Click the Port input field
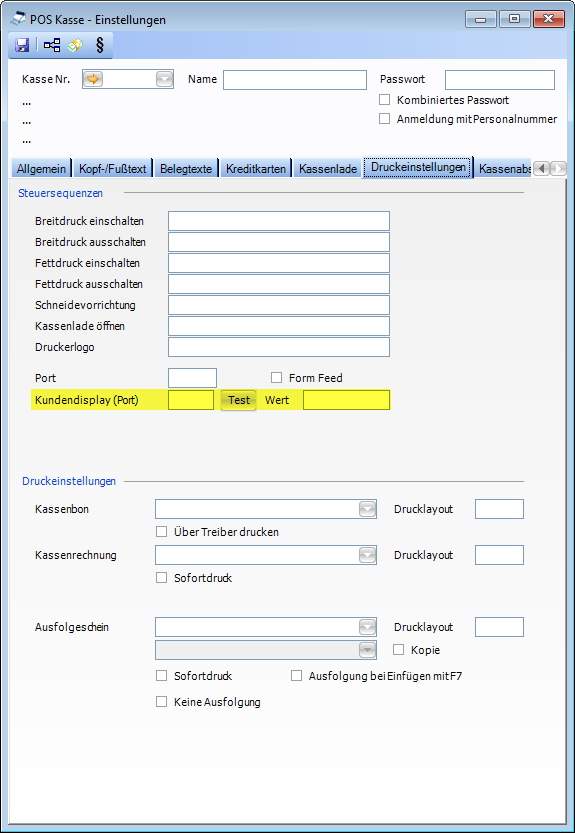This screenshot has height=833, width=575. (x=192, y=378)
